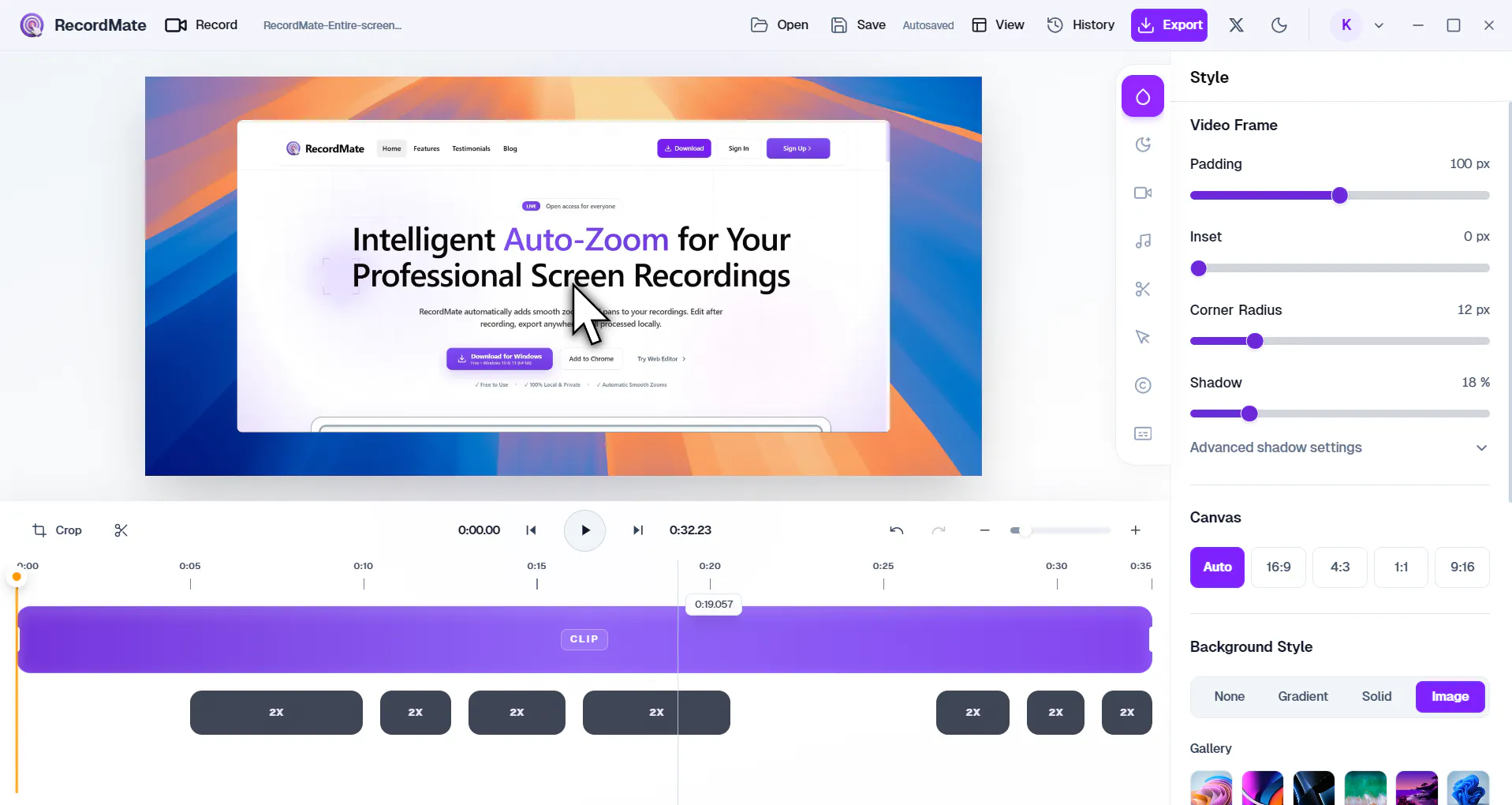Open the copyright watermark sidebar icon
Image resolution: width=1512 pixels, height=805 pixels.
click(1142, 385)
